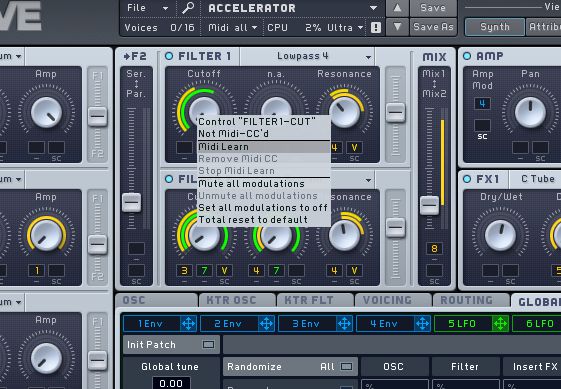Screen dimensions: 561x389
Task: Click the move icon on 3 Env
Action: tap(344, 324)
